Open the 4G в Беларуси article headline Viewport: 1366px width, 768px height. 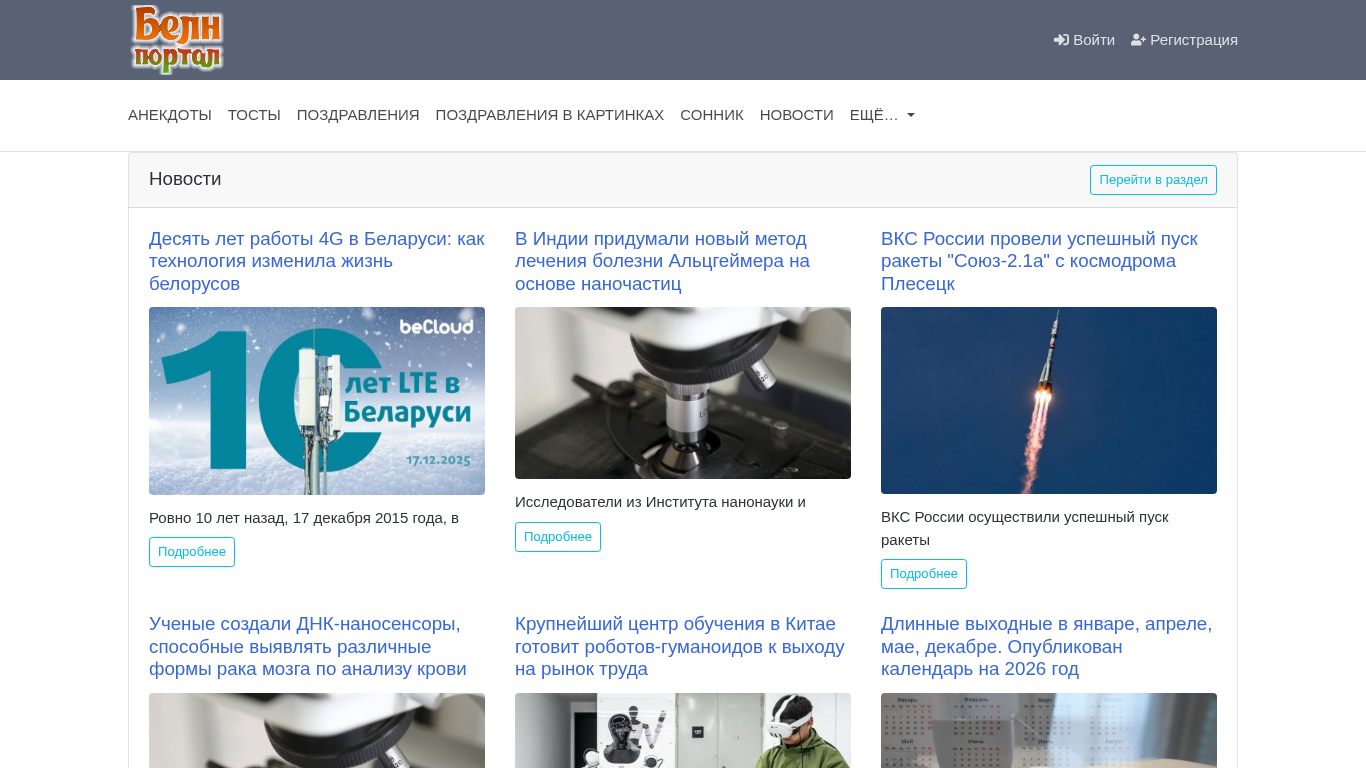[x=316, y=261]
